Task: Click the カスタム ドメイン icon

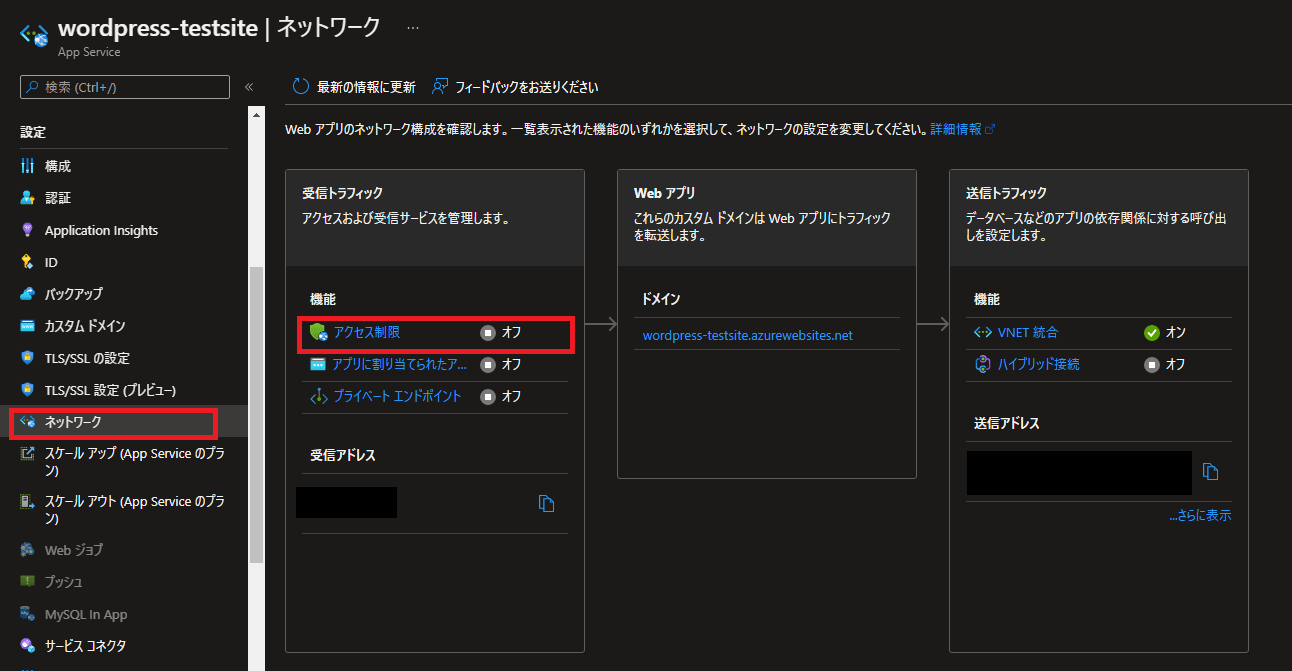Action: [x=27, y=326]
